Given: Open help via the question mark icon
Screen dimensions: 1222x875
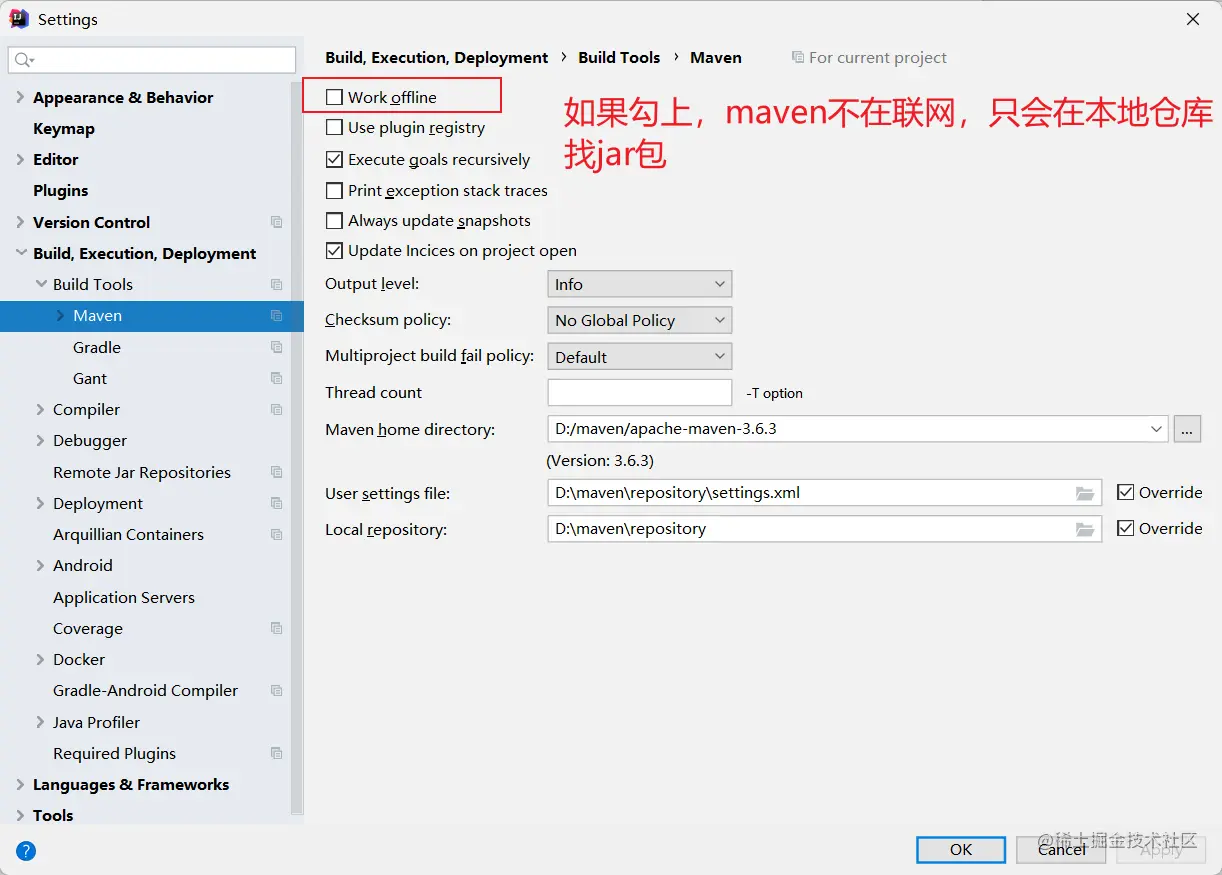Looking at the screenshot, I should (x=26, y=851).
